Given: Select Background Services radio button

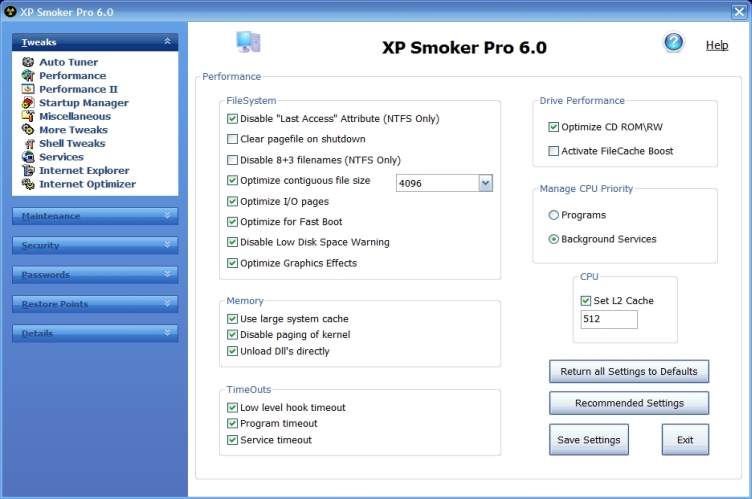Looking at the screenshot, I should pyautogui.click(x=553, y=239).
